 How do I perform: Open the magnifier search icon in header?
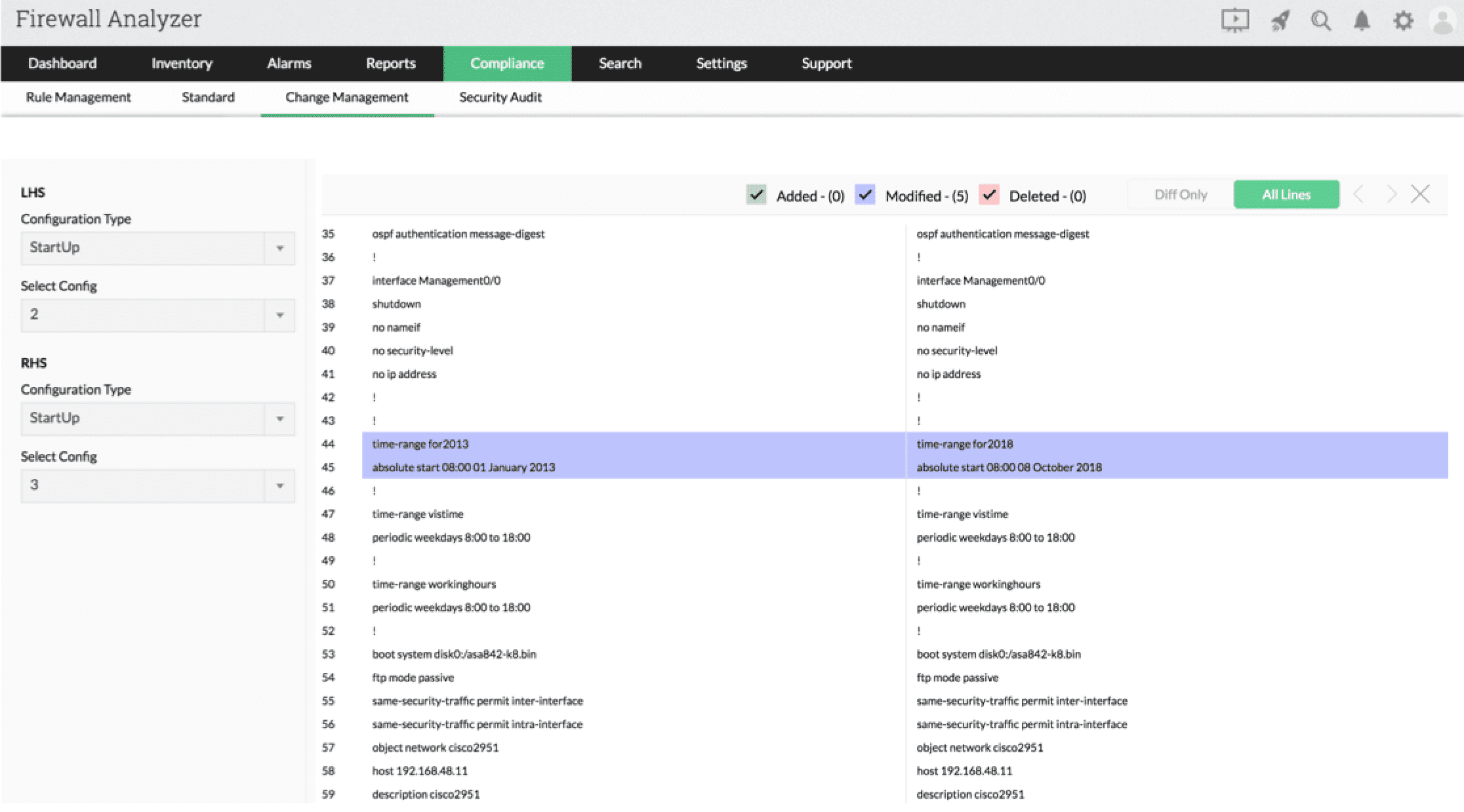[x=1320, y=21]
